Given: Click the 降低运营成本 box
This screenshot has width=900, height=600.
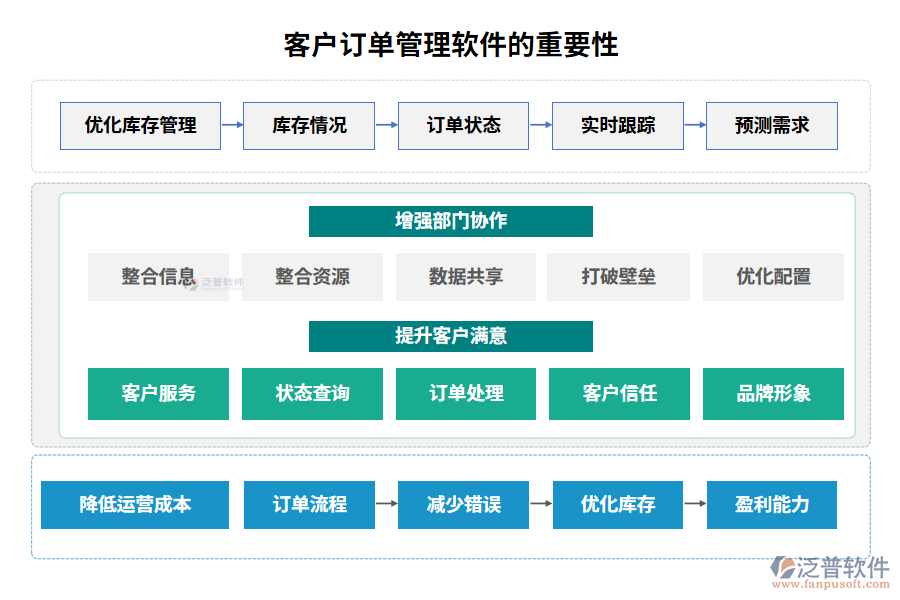Looking at the screenshot, I should pyautogui.click(x=135, y=505).
